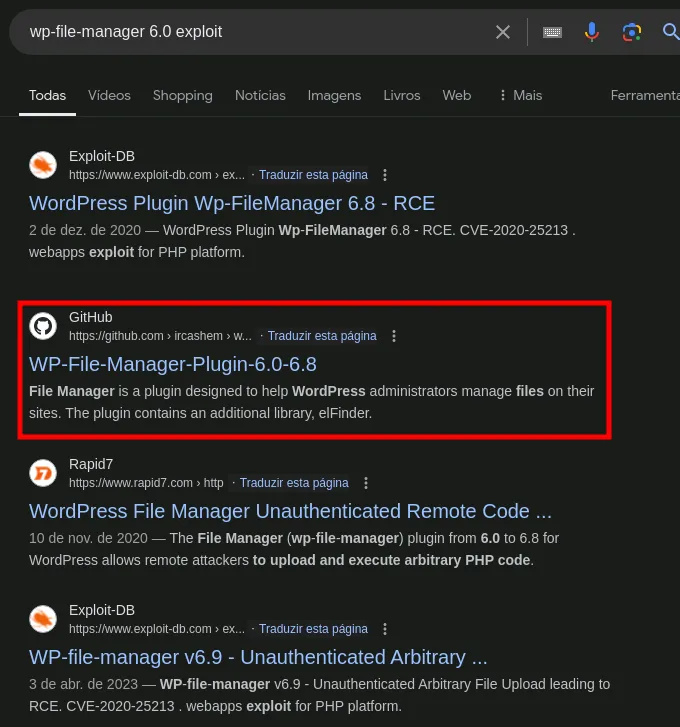Open WordPress Plugin Wp-FileManager 6.8 - RCE link
The height and width of the screenshot is (727, 680).
tap(232, 203)
